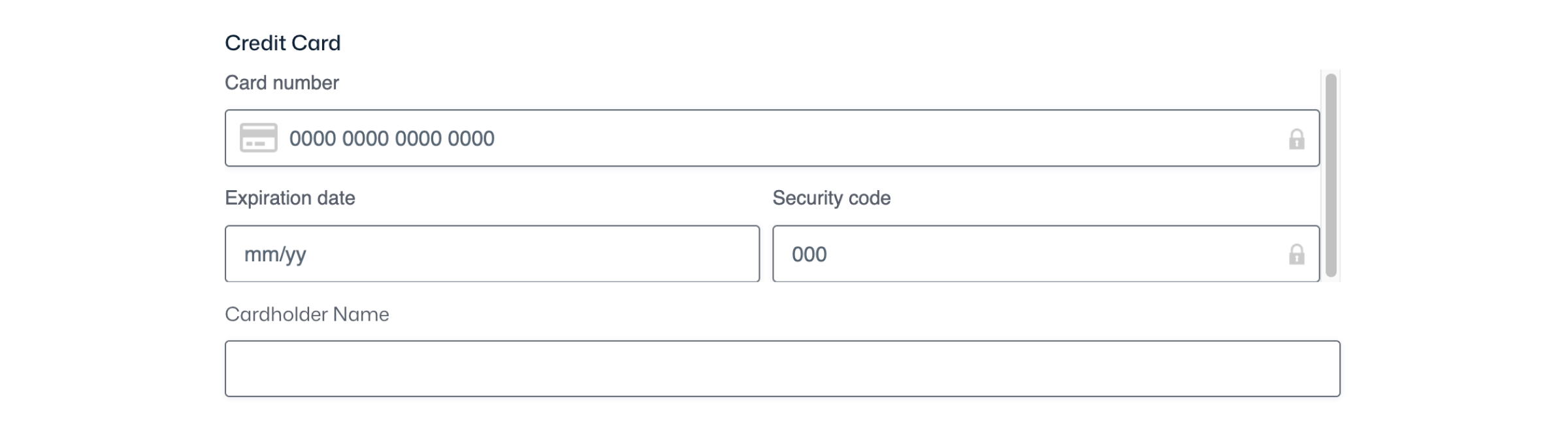Click the Cardholder Name label
Image resolution: width=1568 pixels, height=439 pixels.
(x=307, y=314)
